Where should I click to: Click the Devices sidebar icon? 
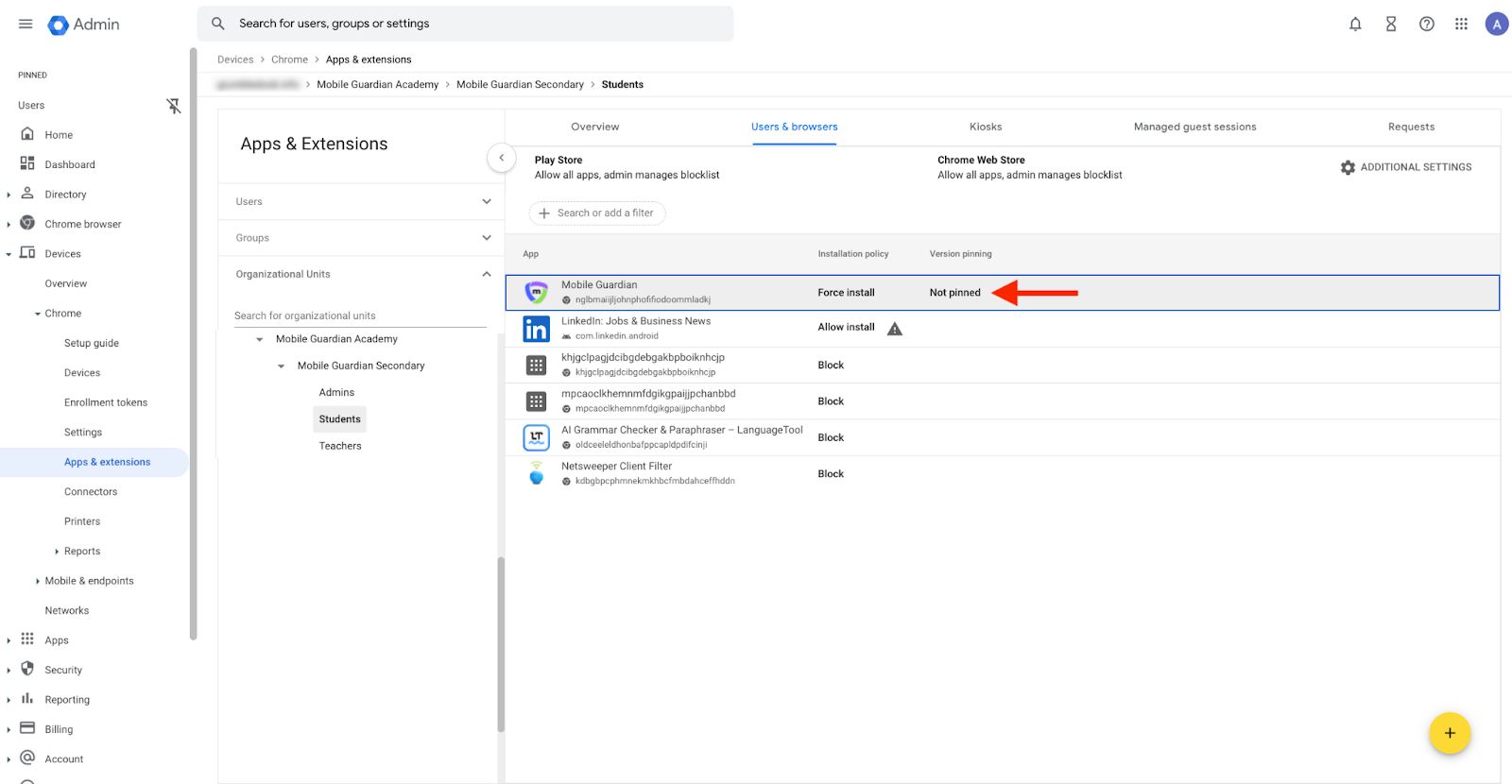[x=27, y=253]
